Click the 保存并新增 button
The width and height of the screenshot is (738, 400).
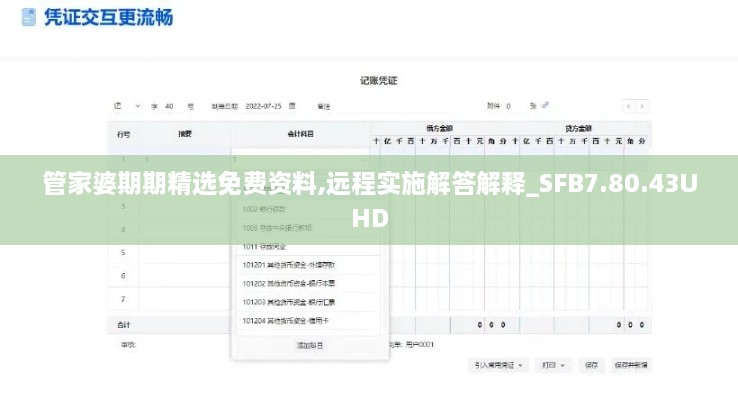(x=631, y=365)
